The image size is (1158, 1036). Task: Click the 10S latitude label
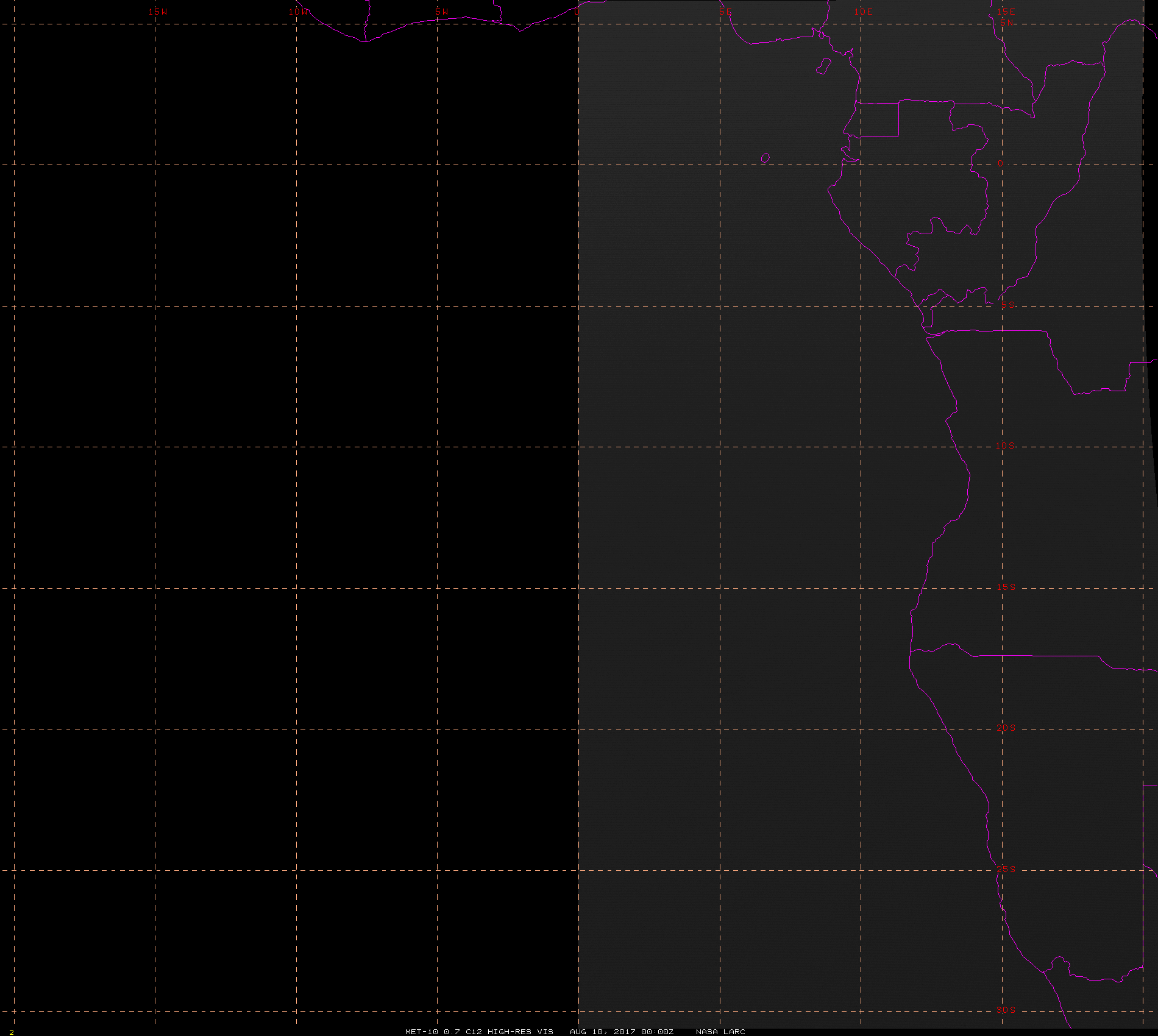tap(1006, 446)
